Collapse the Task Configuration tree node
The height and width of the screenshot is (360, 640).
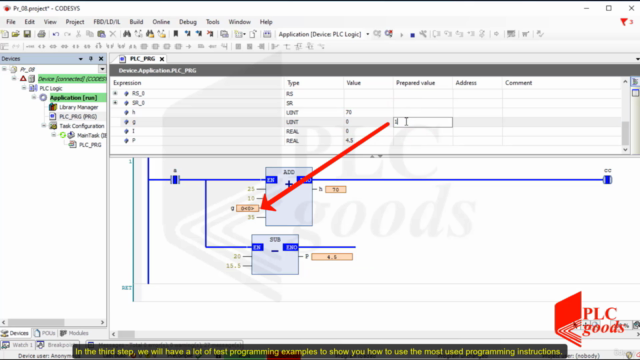tap(44, 125)
